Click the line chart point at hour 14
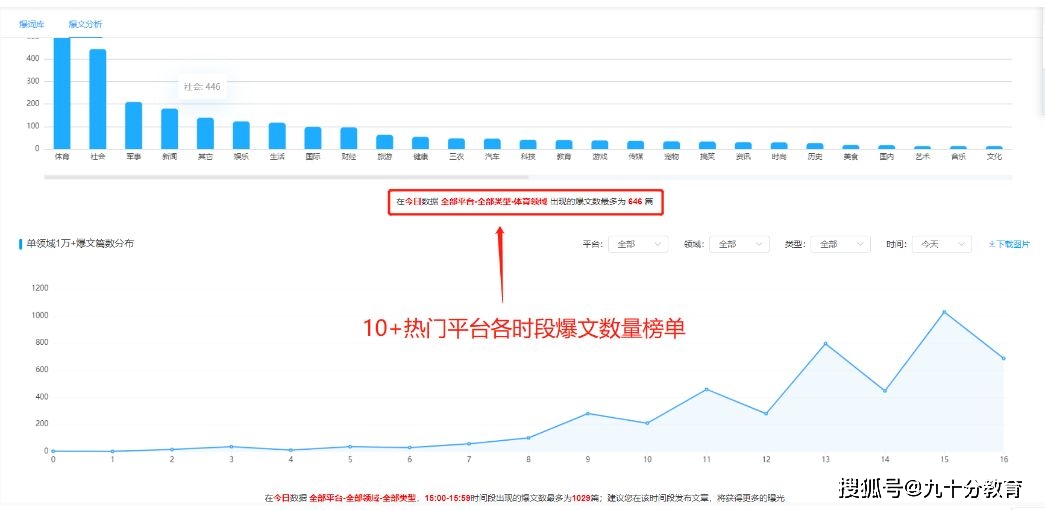 884,391
